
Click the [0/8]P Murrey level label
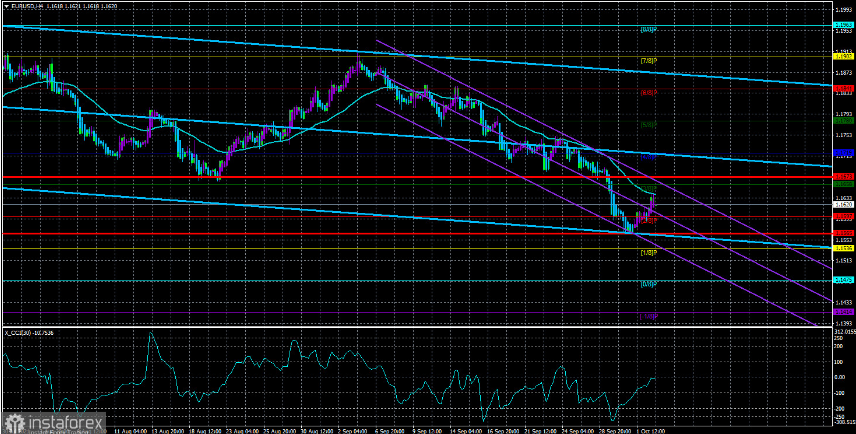(x=648, y=284)
